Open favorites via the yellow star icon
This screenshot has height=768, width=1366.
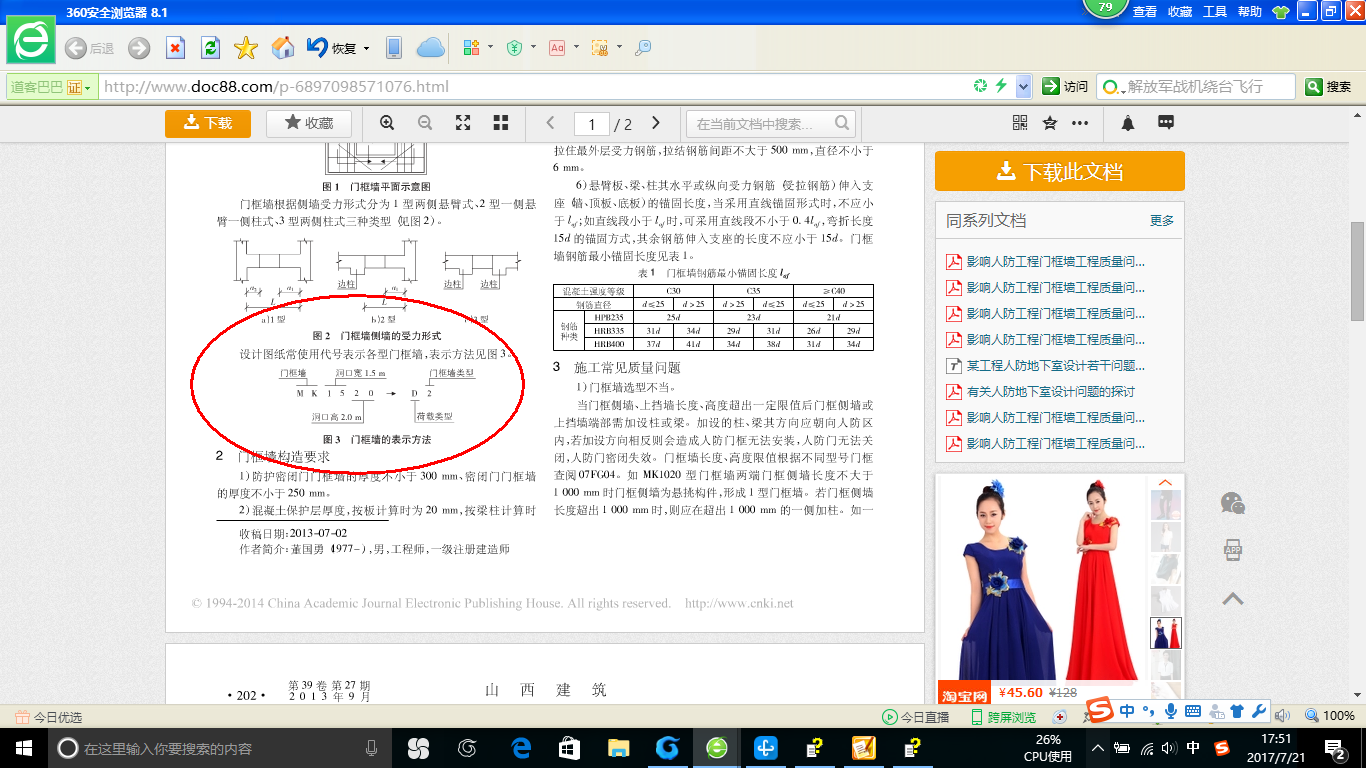[246, 48]
